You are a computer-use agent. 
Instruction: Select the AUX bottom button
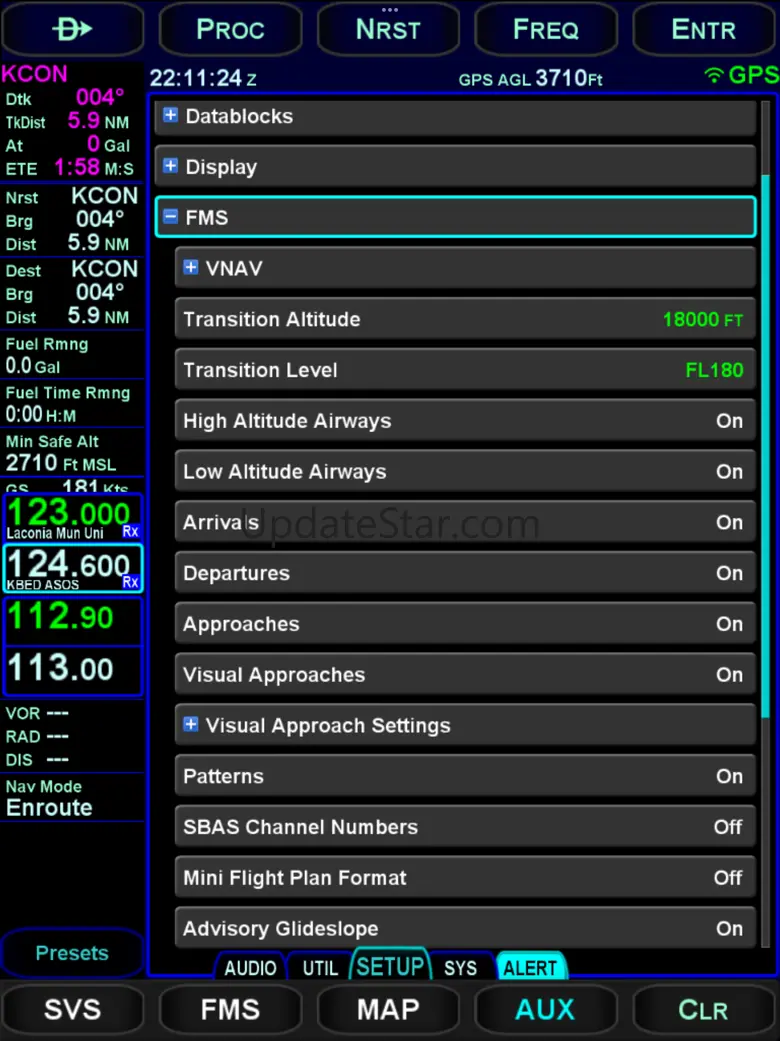coord(546,1010)
